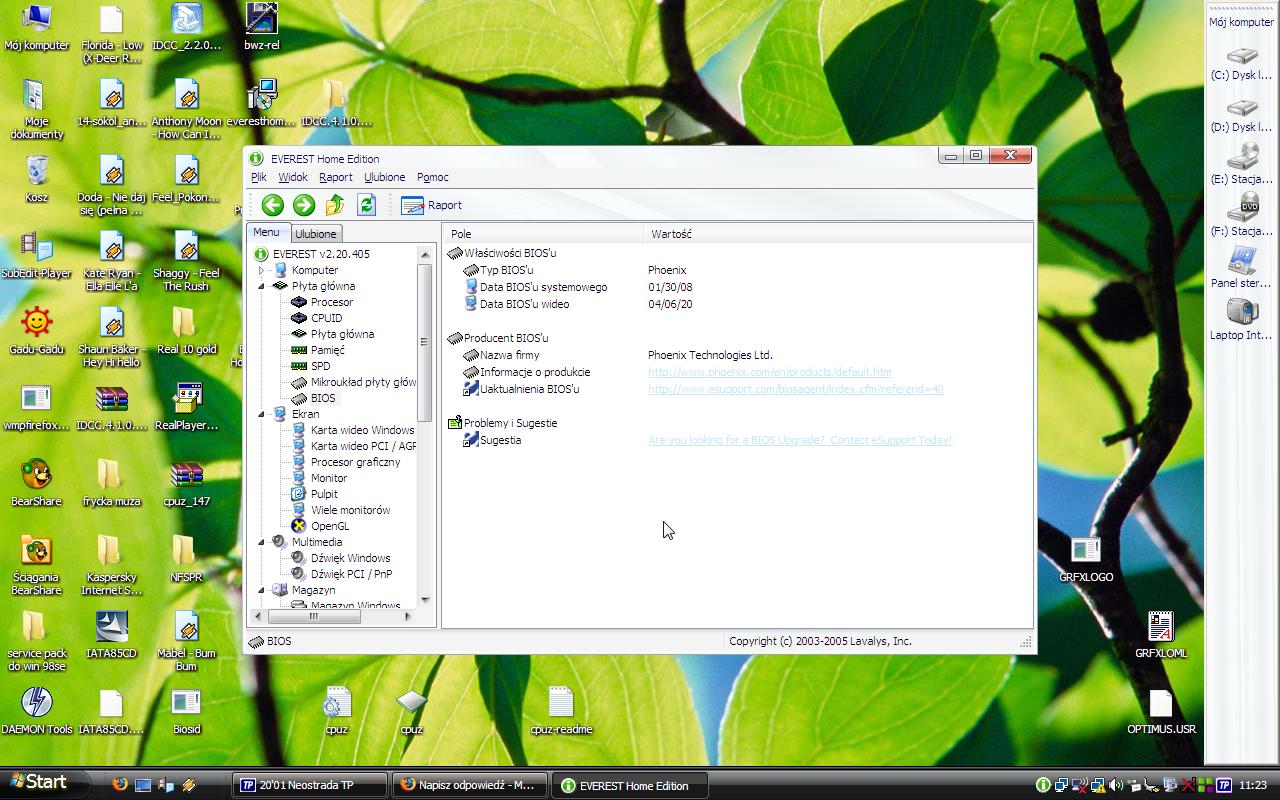This screenshot has height=800, width=1280.
Task: Open the Ulubione menu in the menu bar
Action: 385,177
